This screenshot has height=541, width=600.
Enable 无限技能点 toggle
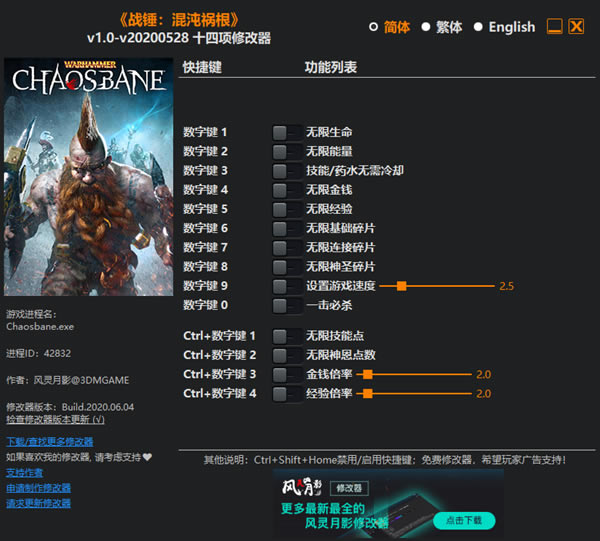(x=286, y=336)
